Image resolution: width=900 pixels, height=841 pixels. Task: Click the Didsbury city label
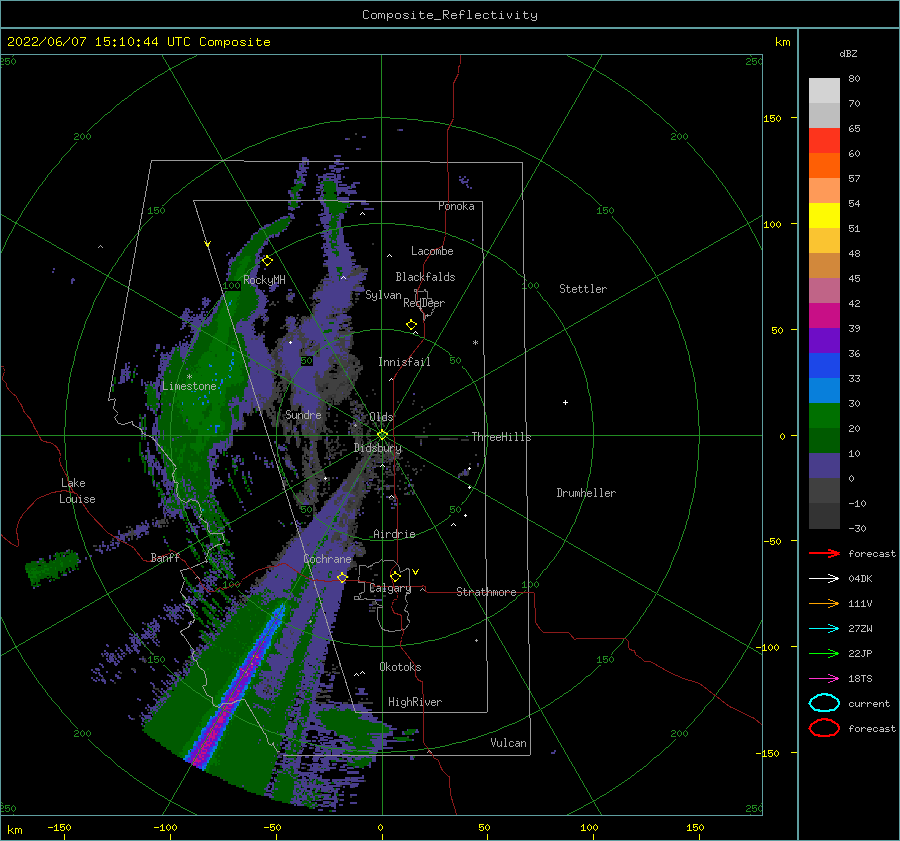(378, 448)
